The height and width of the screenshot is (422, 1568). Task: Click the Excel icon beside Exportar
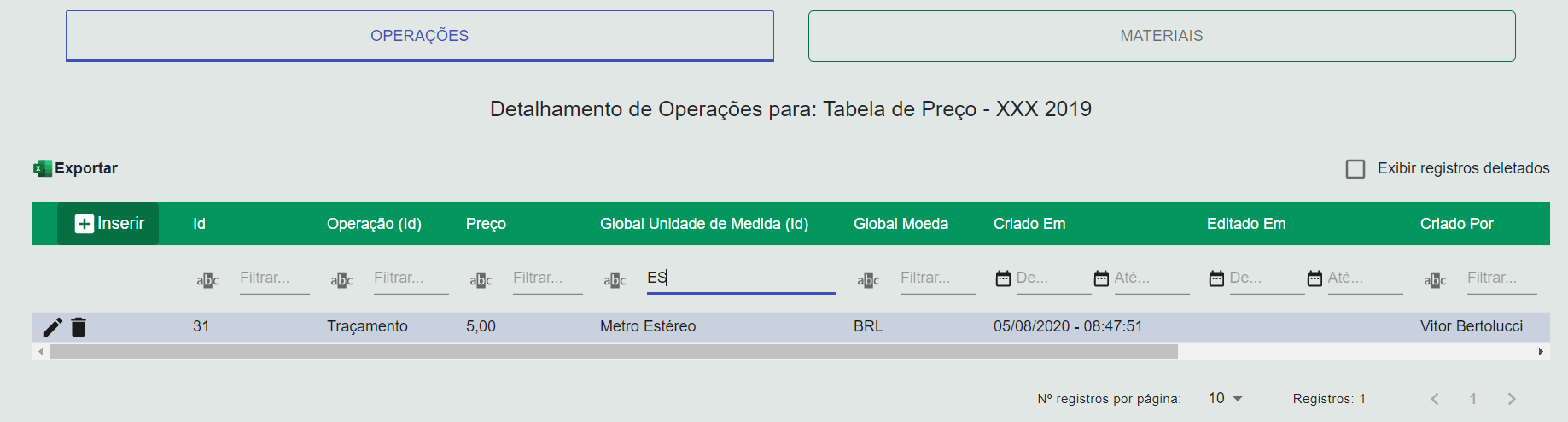42,168
